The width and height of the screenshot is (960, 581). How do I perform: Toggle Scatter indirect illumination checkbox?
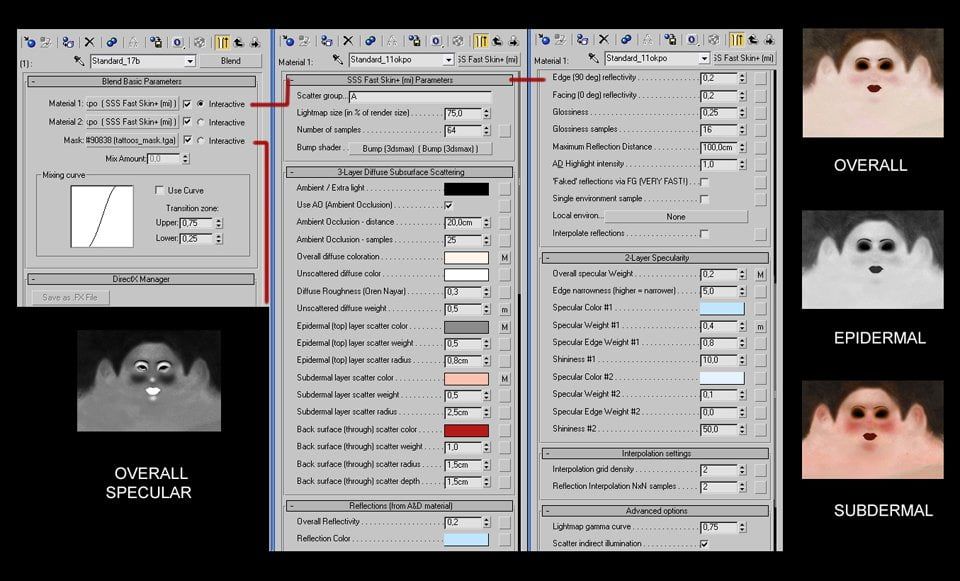click(704, 544)
